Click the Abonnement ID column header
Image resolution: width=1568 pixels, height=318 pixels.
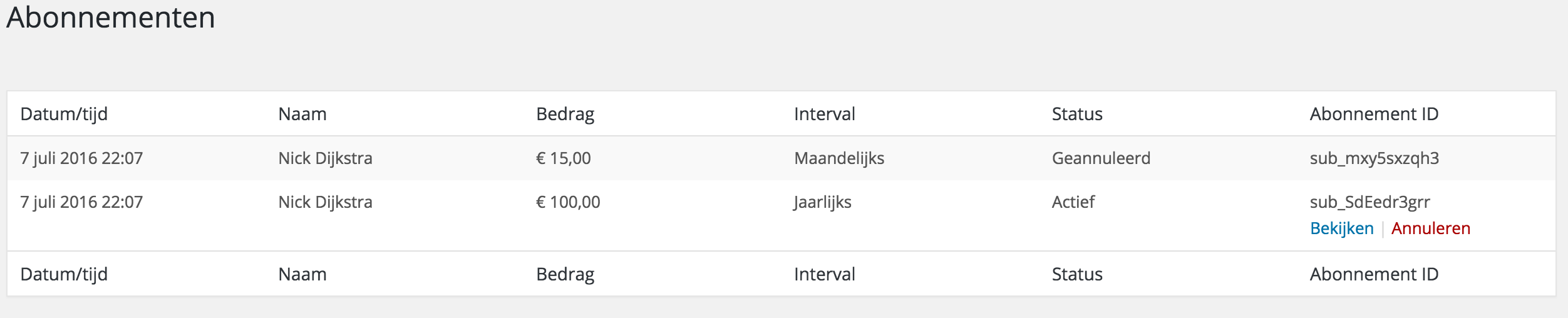click(1374, 114)
